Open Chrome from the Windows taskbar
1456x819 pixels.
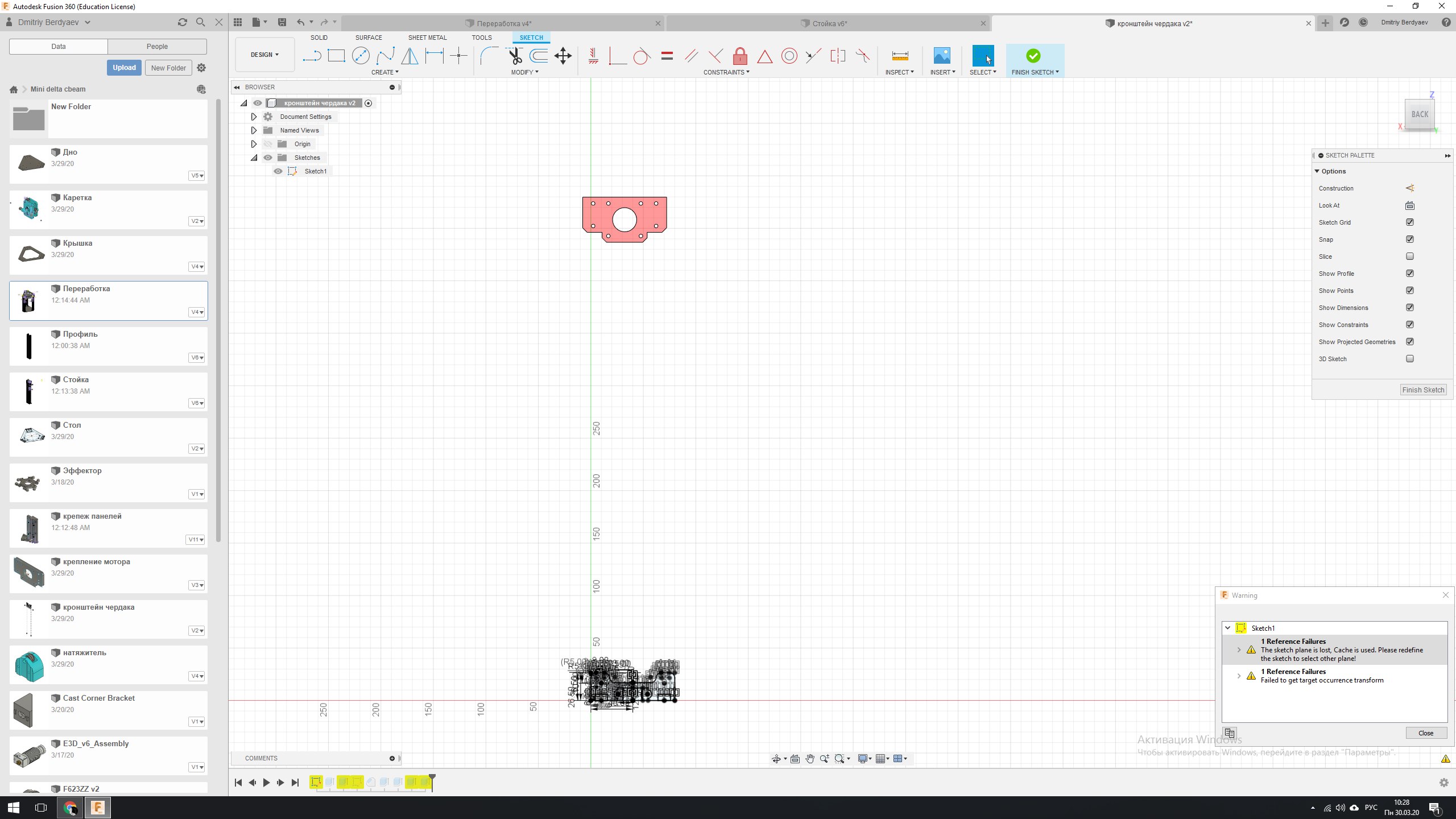pyautogui.click(x=70, y=807)
